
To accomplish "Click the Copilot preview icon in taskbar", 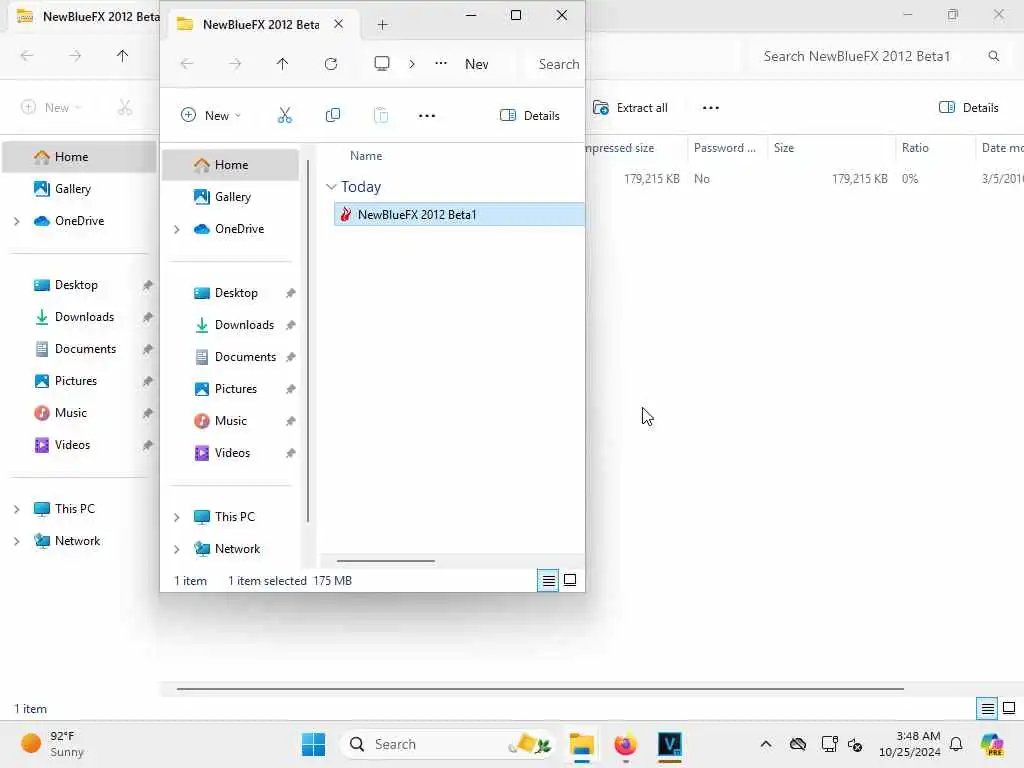I will [x=992, y=744].
